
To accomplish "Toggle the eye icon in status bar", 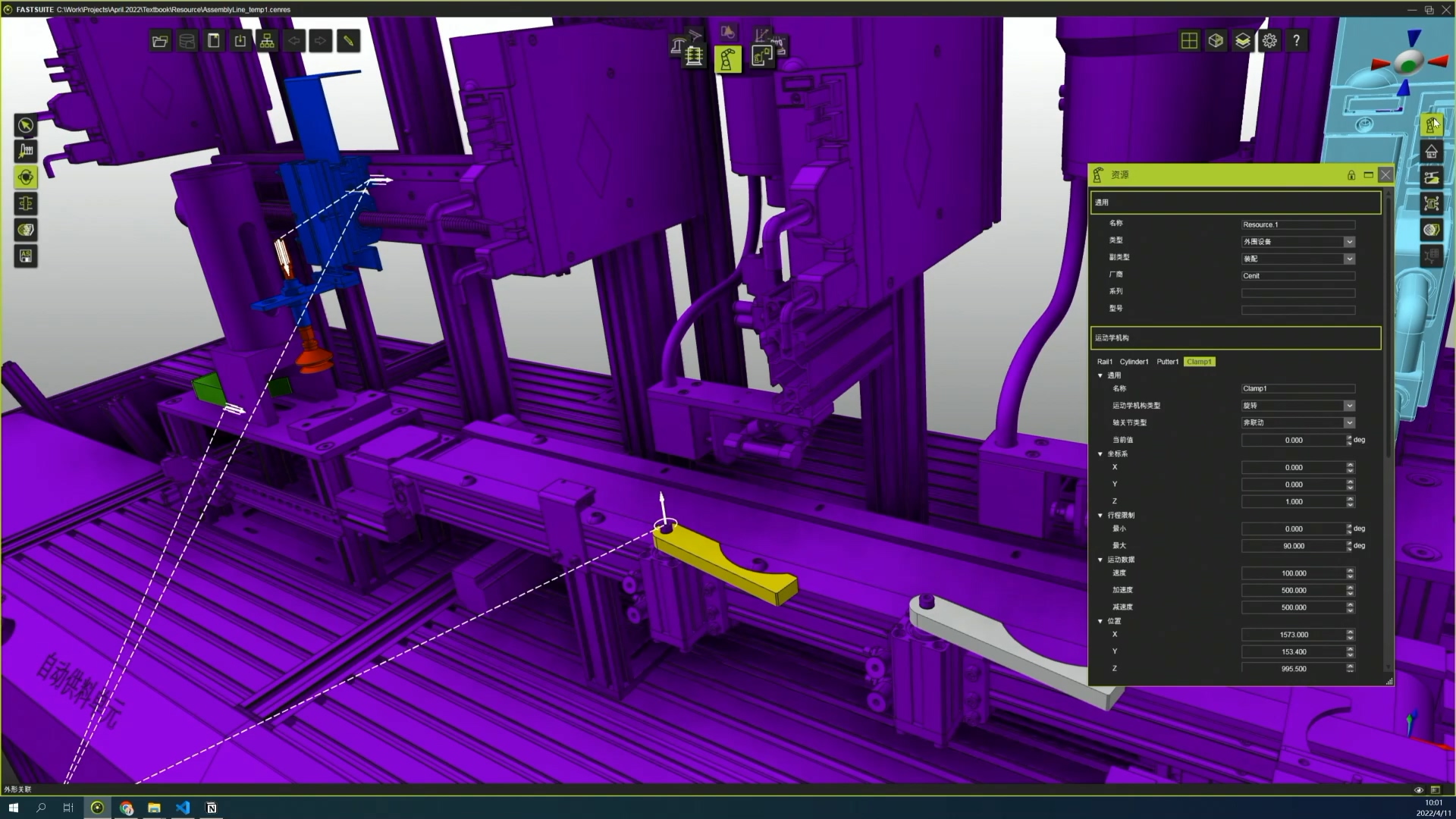I will (x=1419, y=789).
